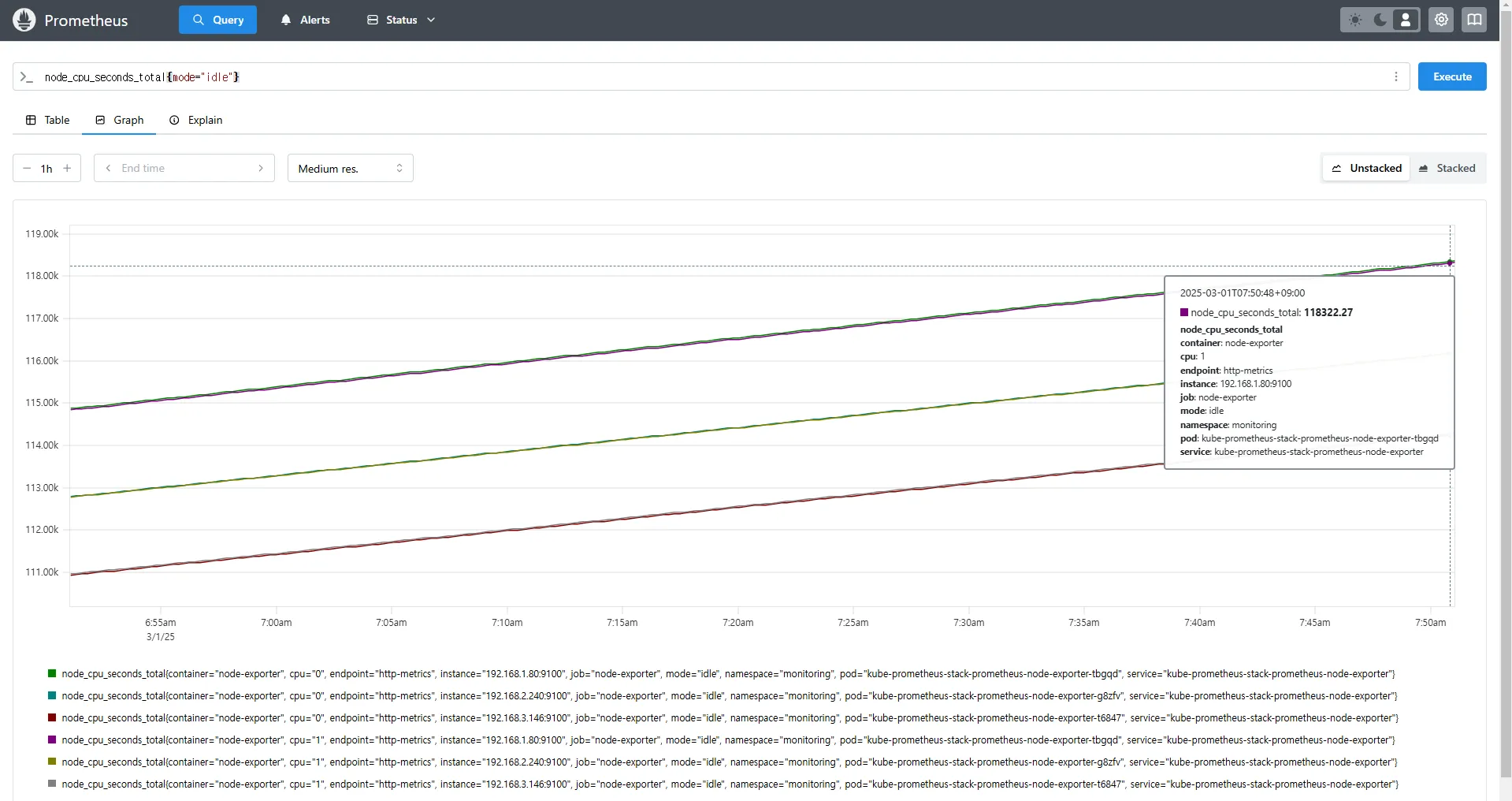1512x801 pixels.
Task: Click the 6:55am x-axis label
Action: click(161, 623)
